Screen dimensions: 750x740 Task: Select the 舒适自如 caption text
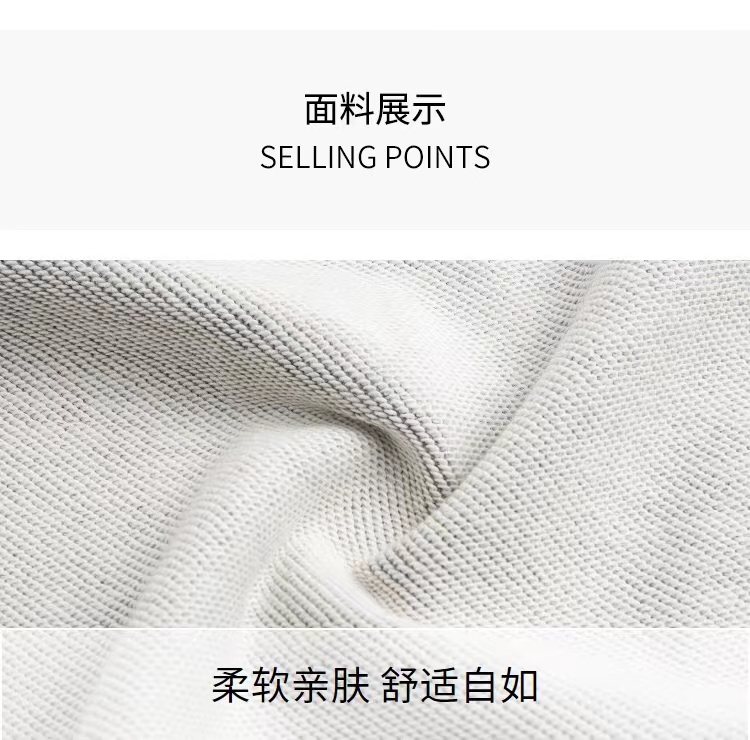coord(460,685)
